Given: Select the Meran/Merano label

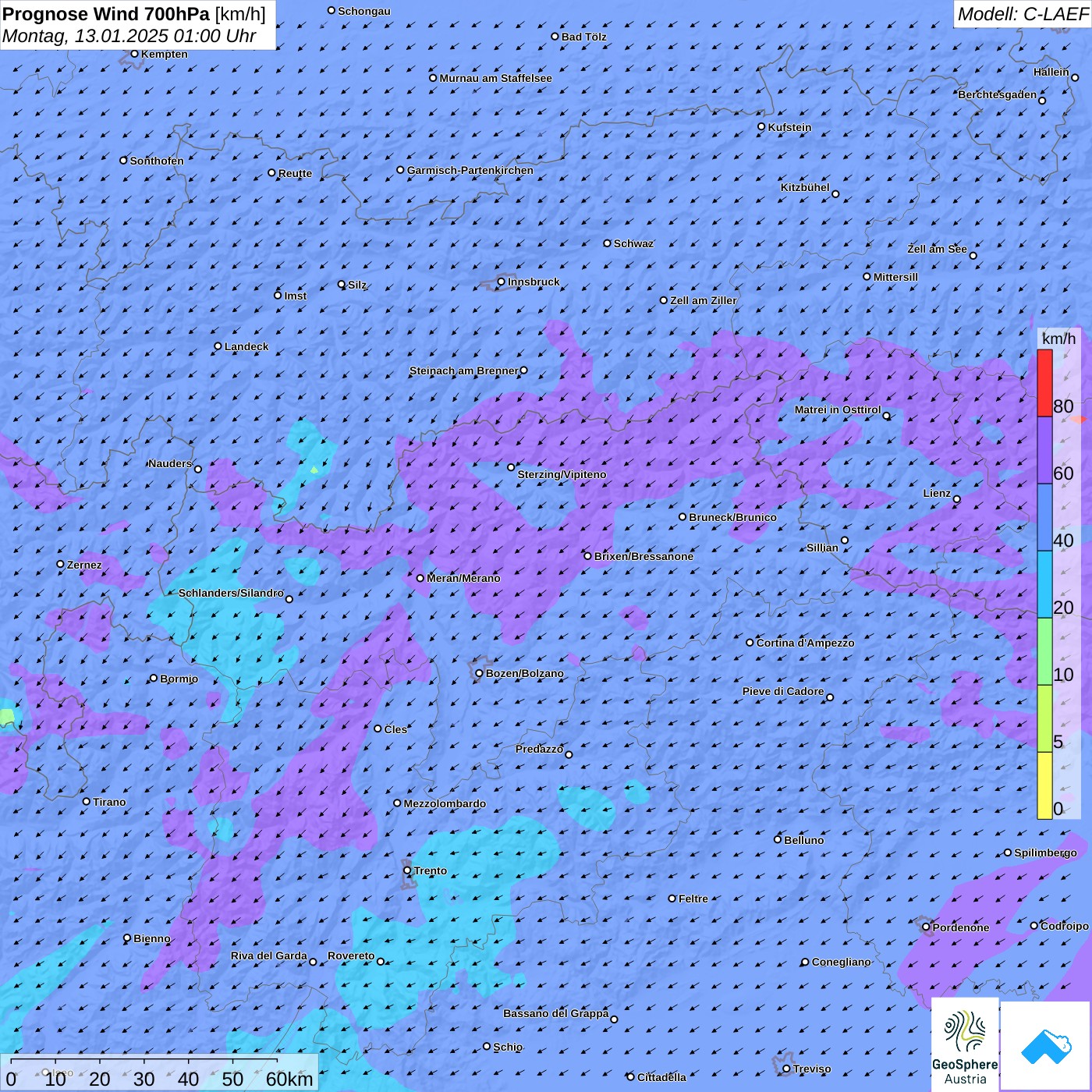Looking at the screenshot, I should pos(463,578).
